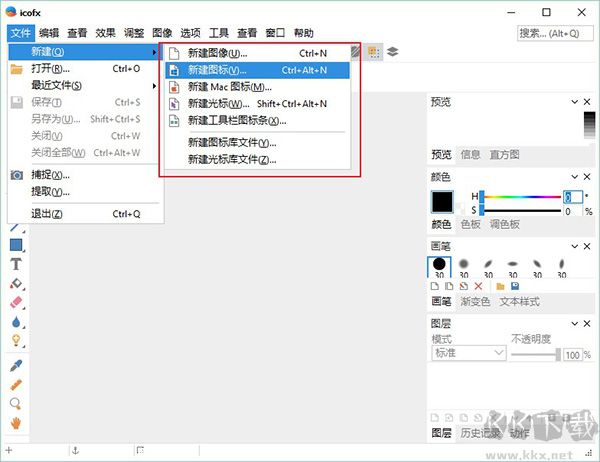
Task: Pick the hard round brush preset
Action: click(439, 267)
